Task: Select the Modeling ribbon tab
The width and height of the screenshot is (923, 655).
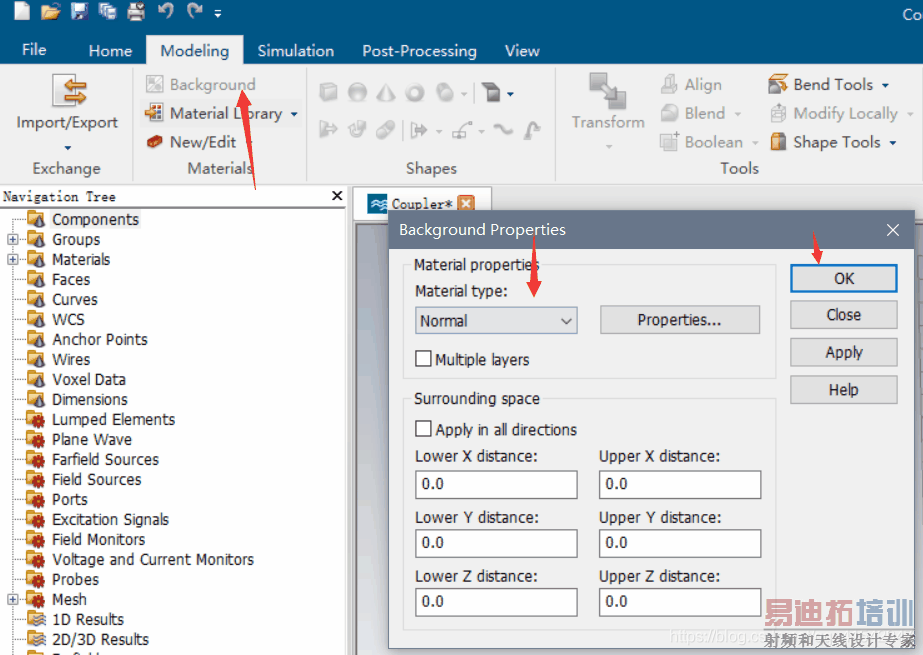Action: point(195,51)
